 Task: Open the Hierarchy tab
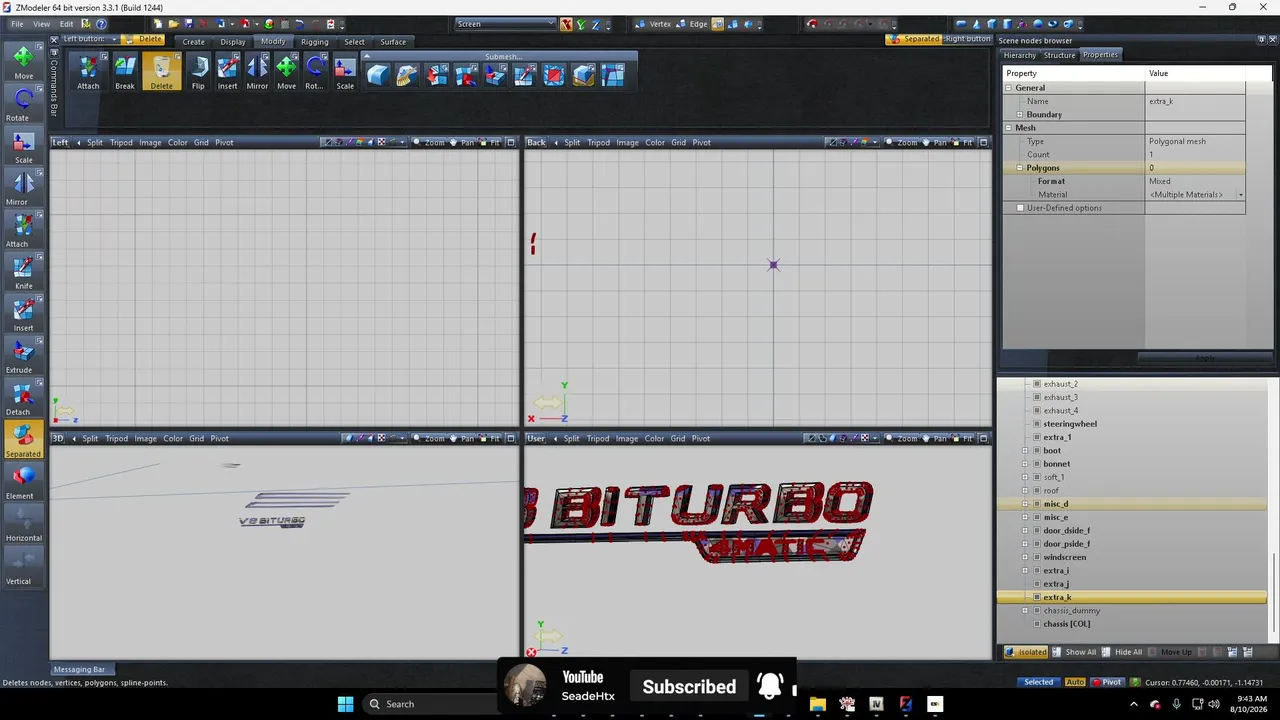pos(1019,55)
